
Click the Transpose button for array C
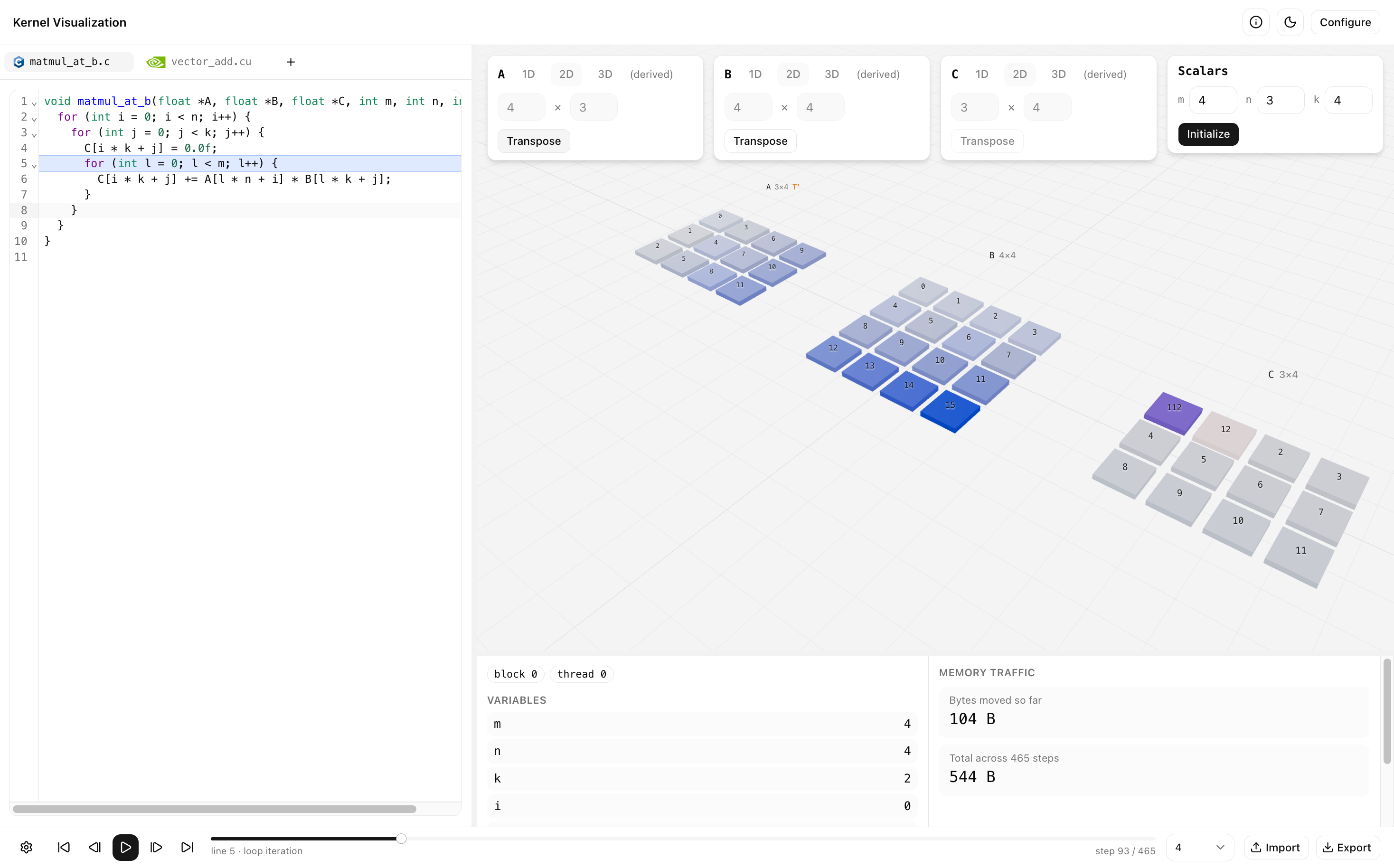(987, 141)
